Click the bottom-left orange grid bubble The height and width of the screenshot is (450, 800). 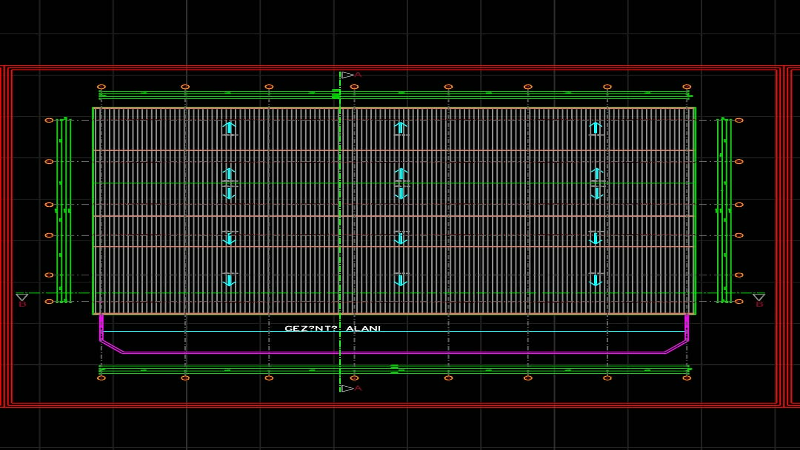pos(101,378)
